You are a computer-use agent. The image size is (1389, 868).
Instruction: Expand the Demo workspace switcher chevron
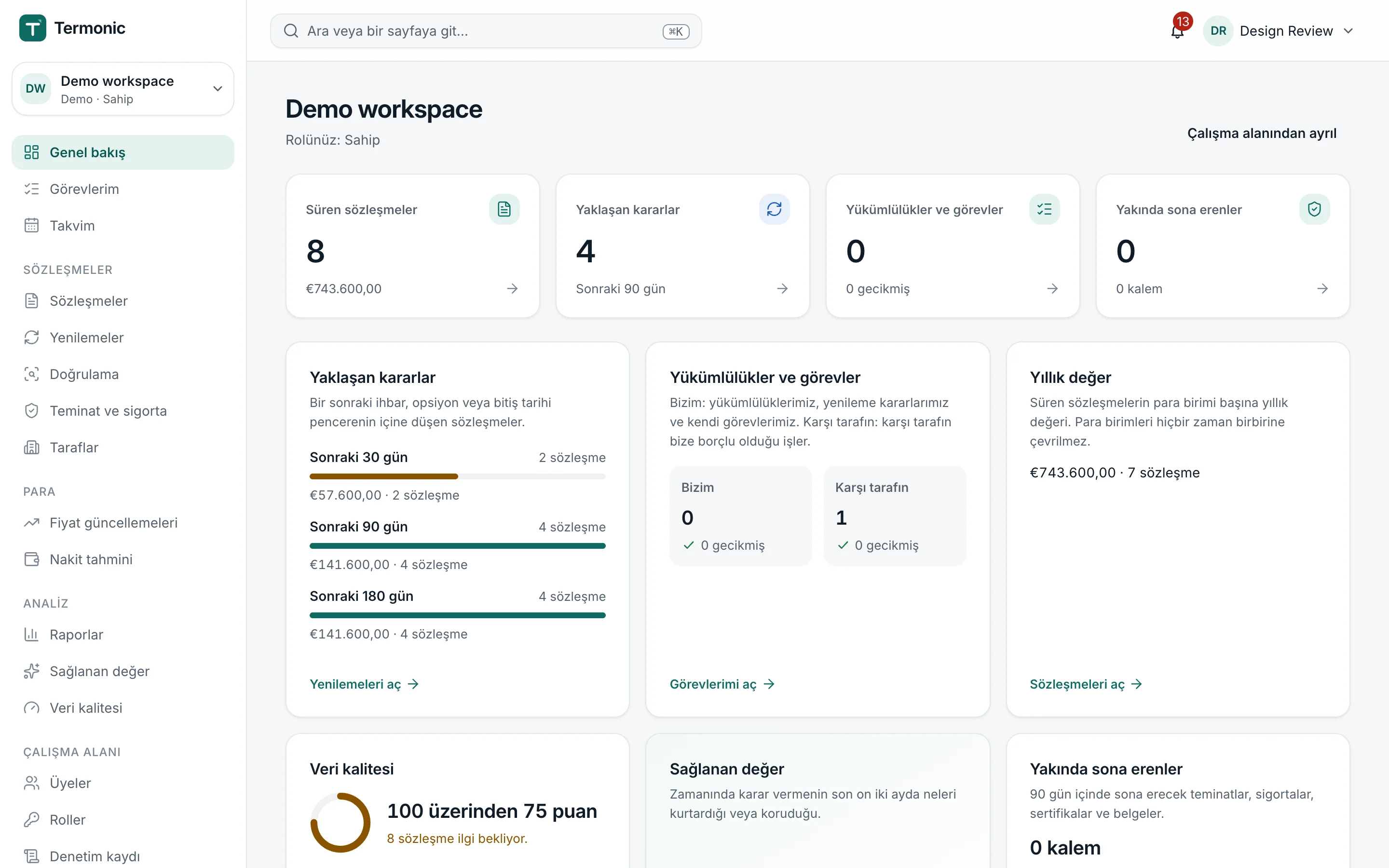coord(218,88)
